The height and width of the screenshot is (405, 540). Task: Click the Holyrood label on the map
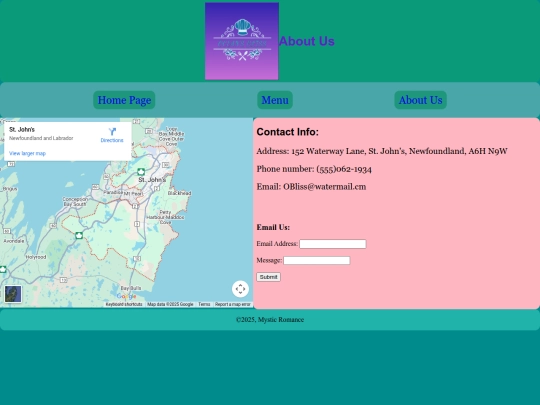coord(36,257)
